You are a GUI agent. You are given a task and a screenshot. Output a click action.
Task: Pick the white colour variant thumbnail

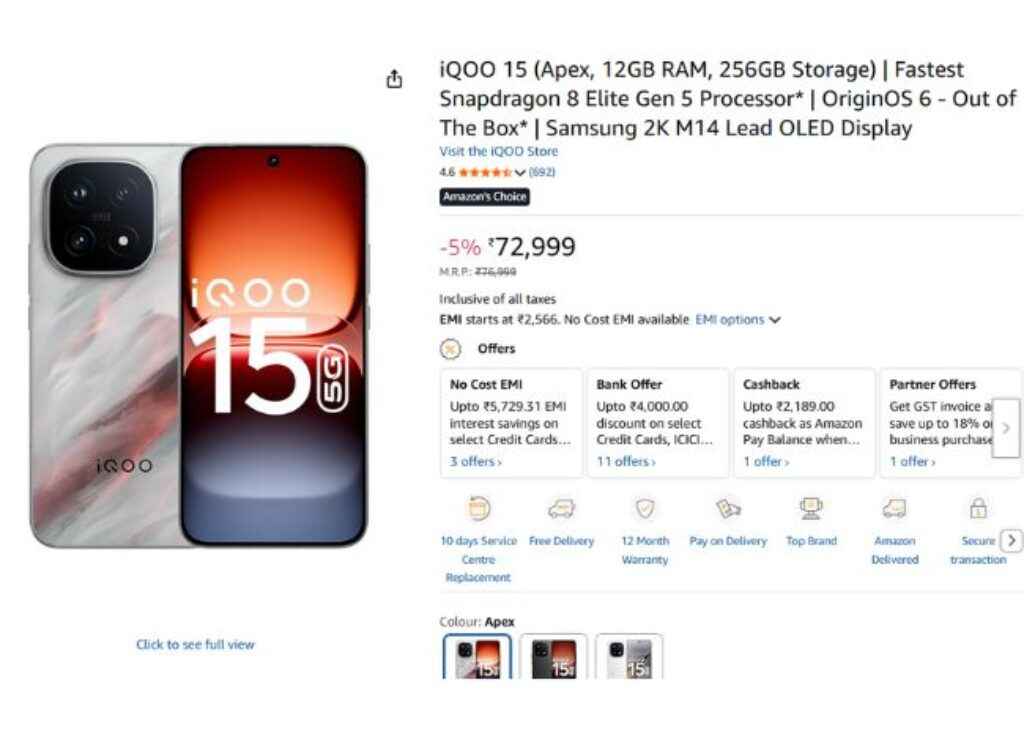tap(629, 658)
